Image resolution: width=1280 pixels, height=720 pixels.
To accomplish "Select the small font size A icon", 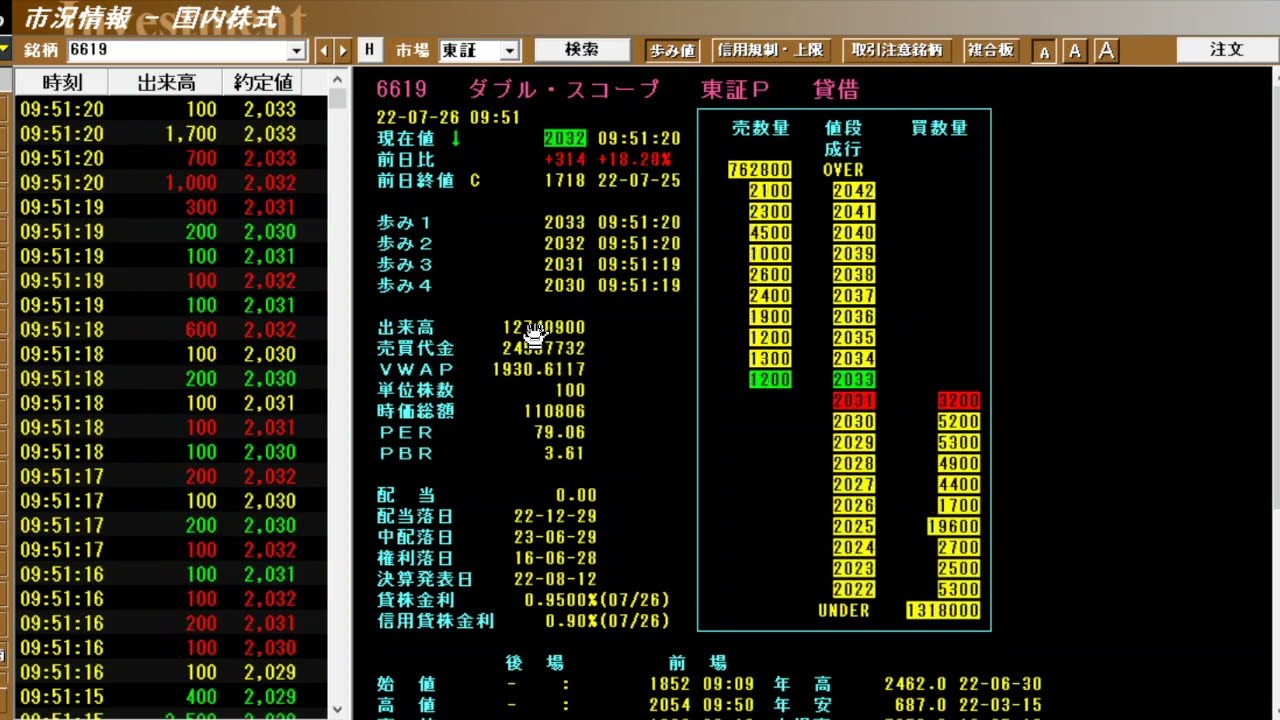I will click(1043, 51).
